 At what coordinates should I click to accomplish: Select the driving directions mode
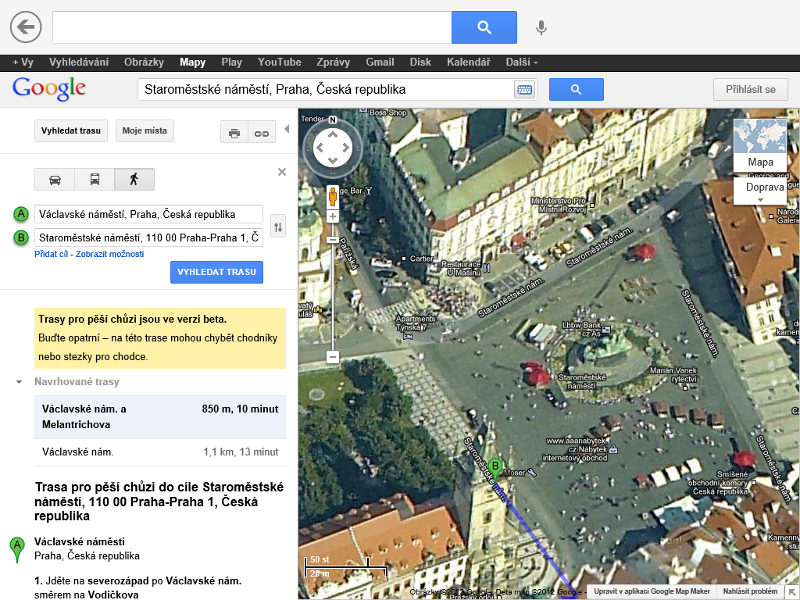[55, 180]
